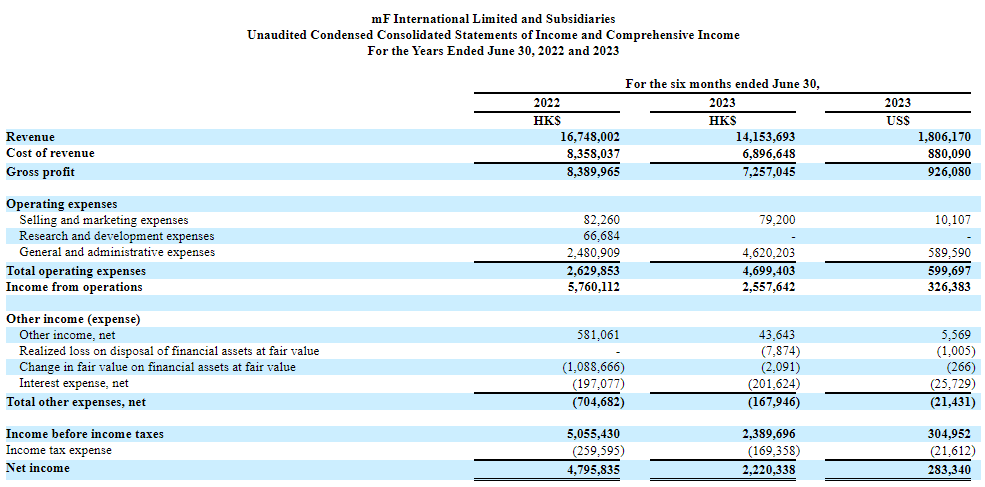
Task: Click the 'US$' currency header
Action: coord(898,121)
